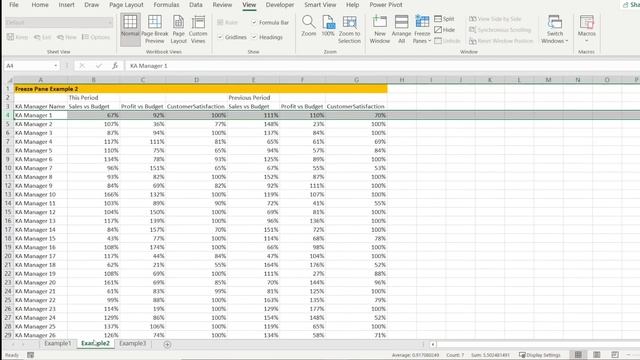The image size is (640, 360).
Task: Open the File menu
Action: click(x=13, y=5)
